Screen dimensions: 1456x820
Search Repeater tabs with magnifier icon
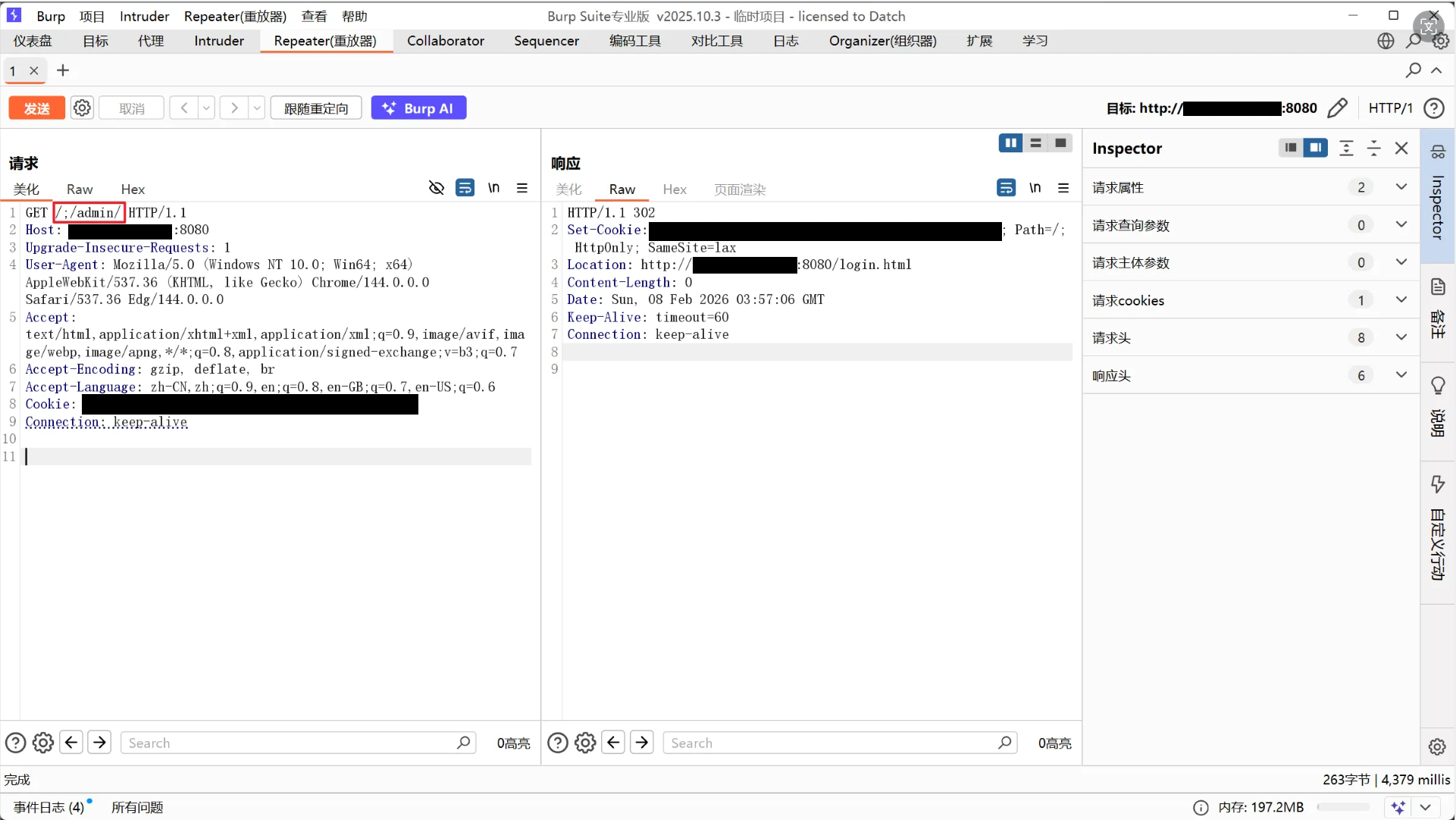(x=1413, y=70)
